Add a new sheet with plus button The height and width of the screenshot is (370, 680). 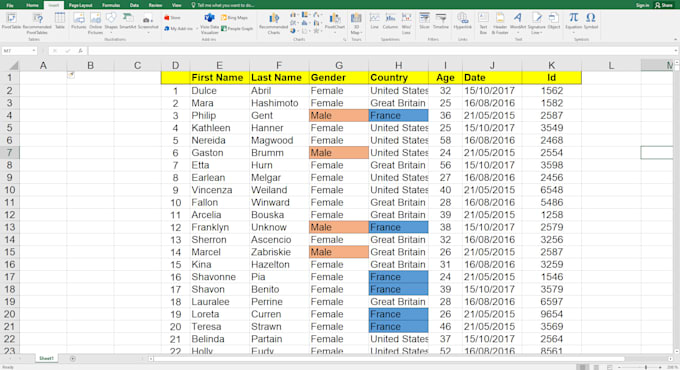coord(73,358)
